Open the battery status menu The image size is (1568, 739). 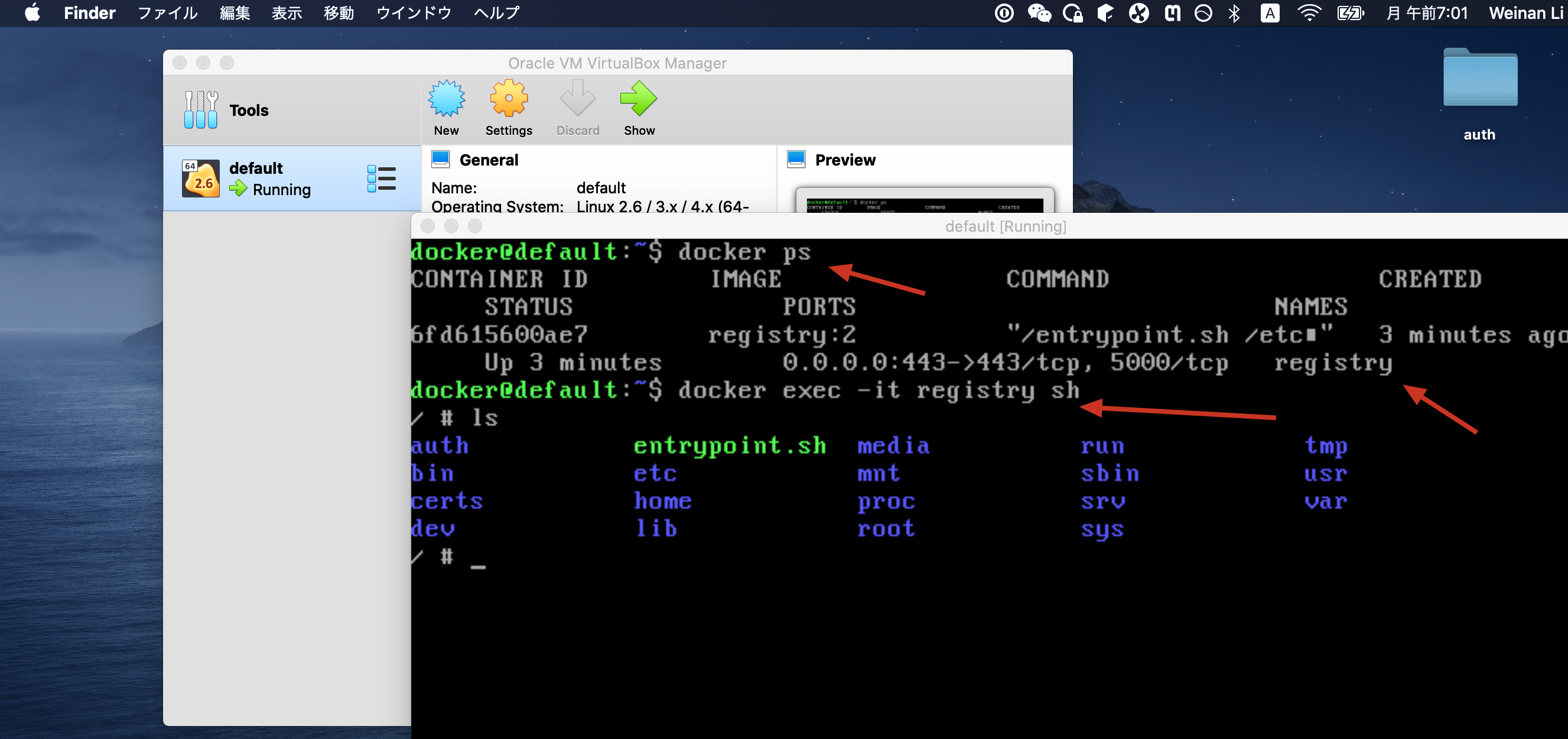point(1350,13)
